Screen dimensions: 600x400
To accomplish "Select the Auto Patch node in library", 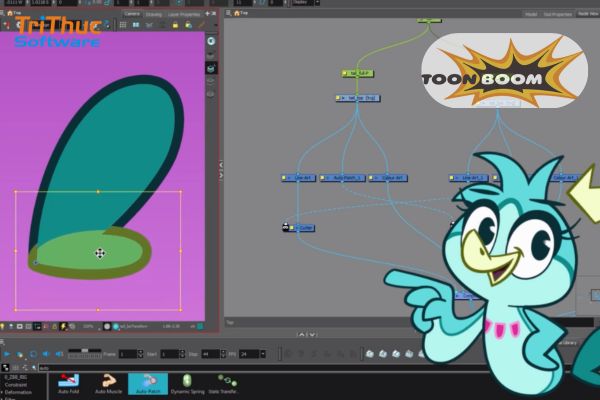I will pos(148,384).
